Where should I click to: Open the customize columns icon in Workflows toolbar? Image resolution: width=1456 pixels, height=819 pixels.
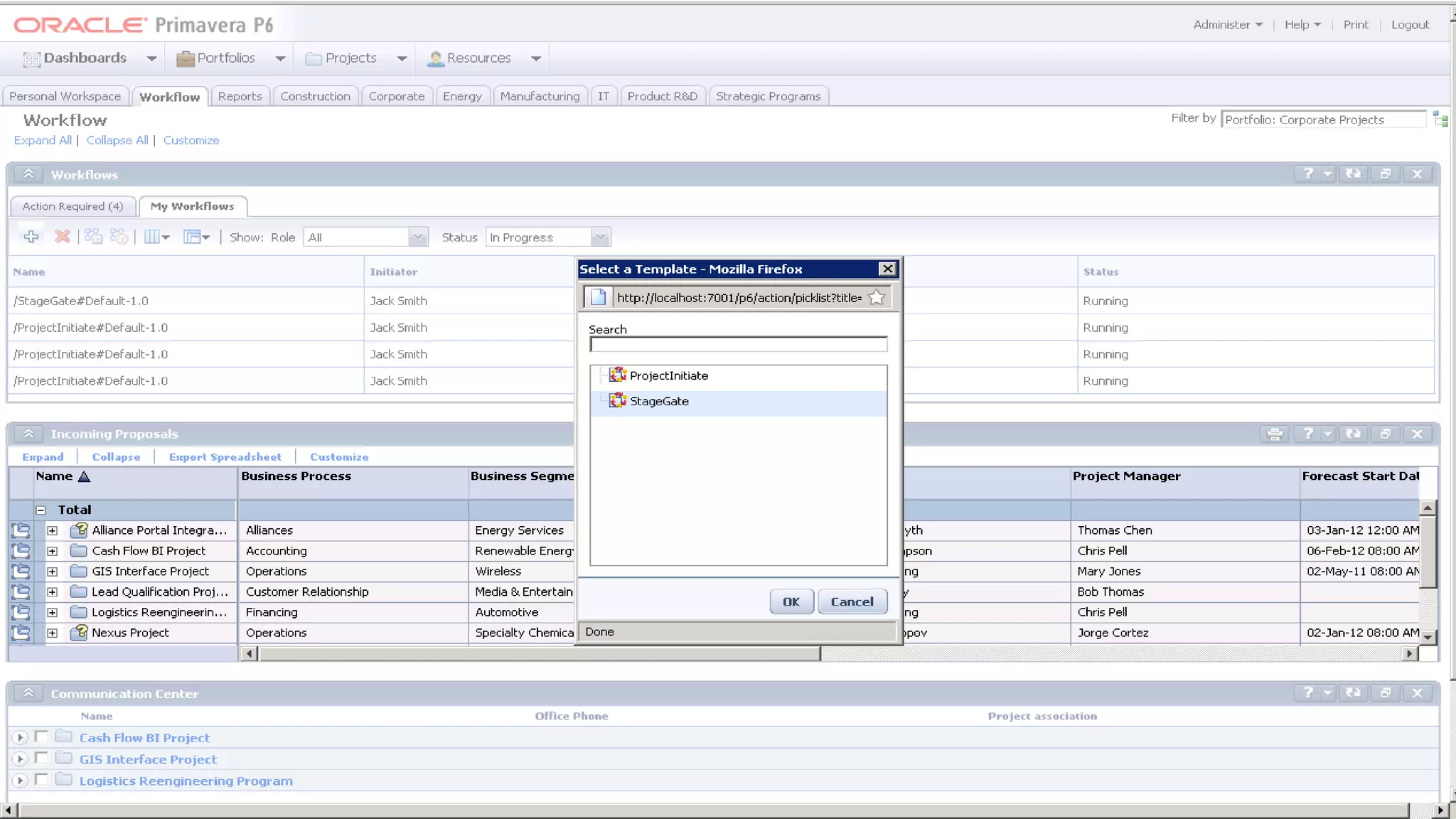tap(156, 237)
